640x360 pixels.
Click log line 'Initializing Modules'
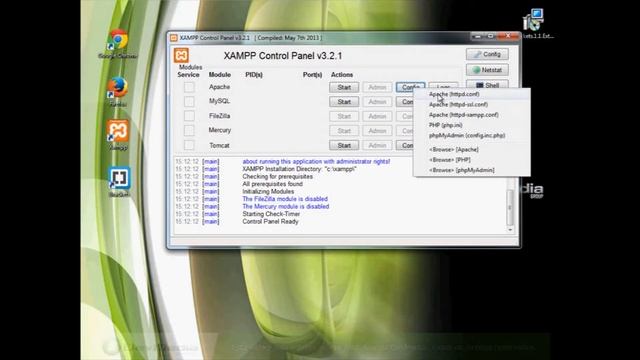(x=268, y=191)
